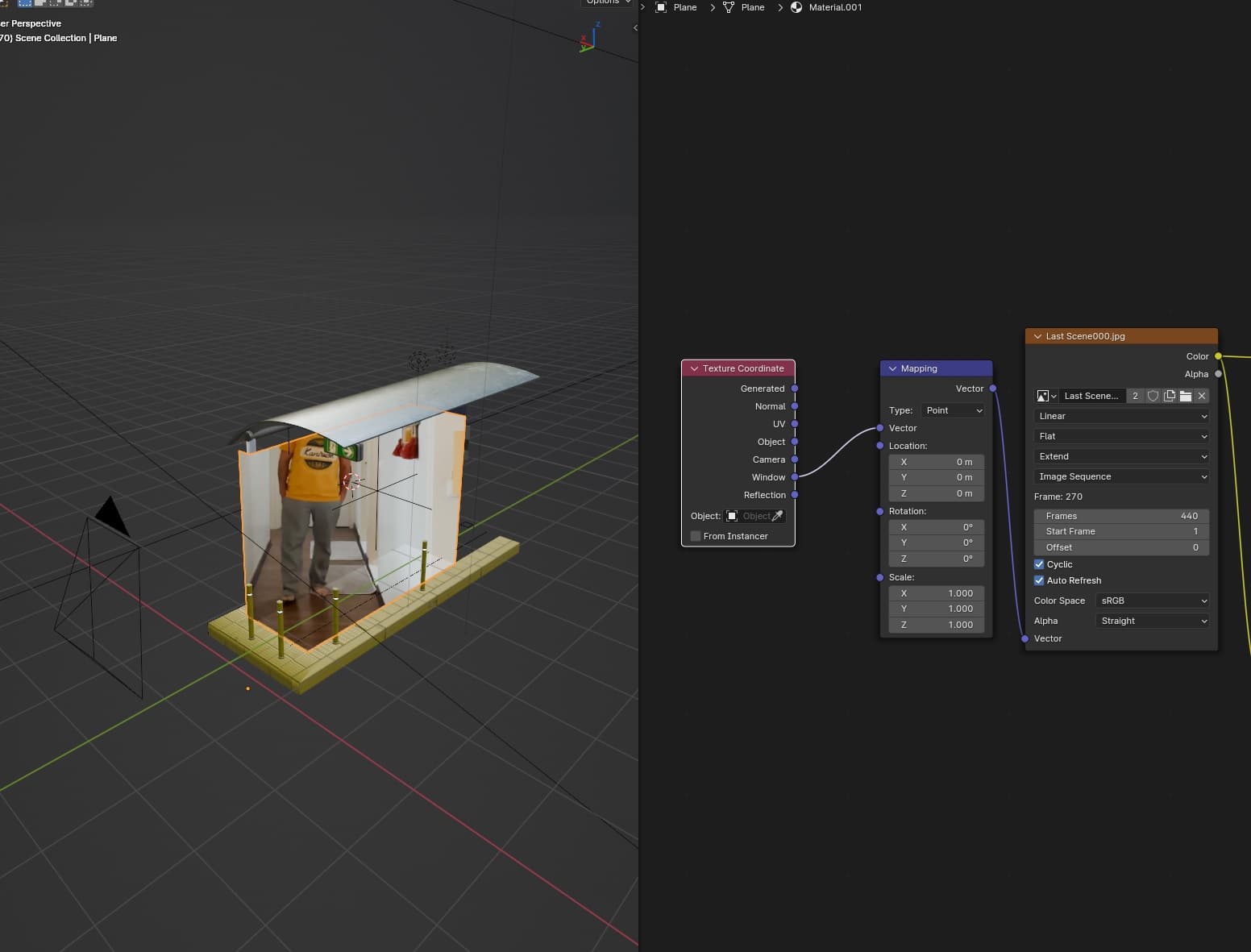
Task: Click the Rotation X field
Action: point(937,527)
